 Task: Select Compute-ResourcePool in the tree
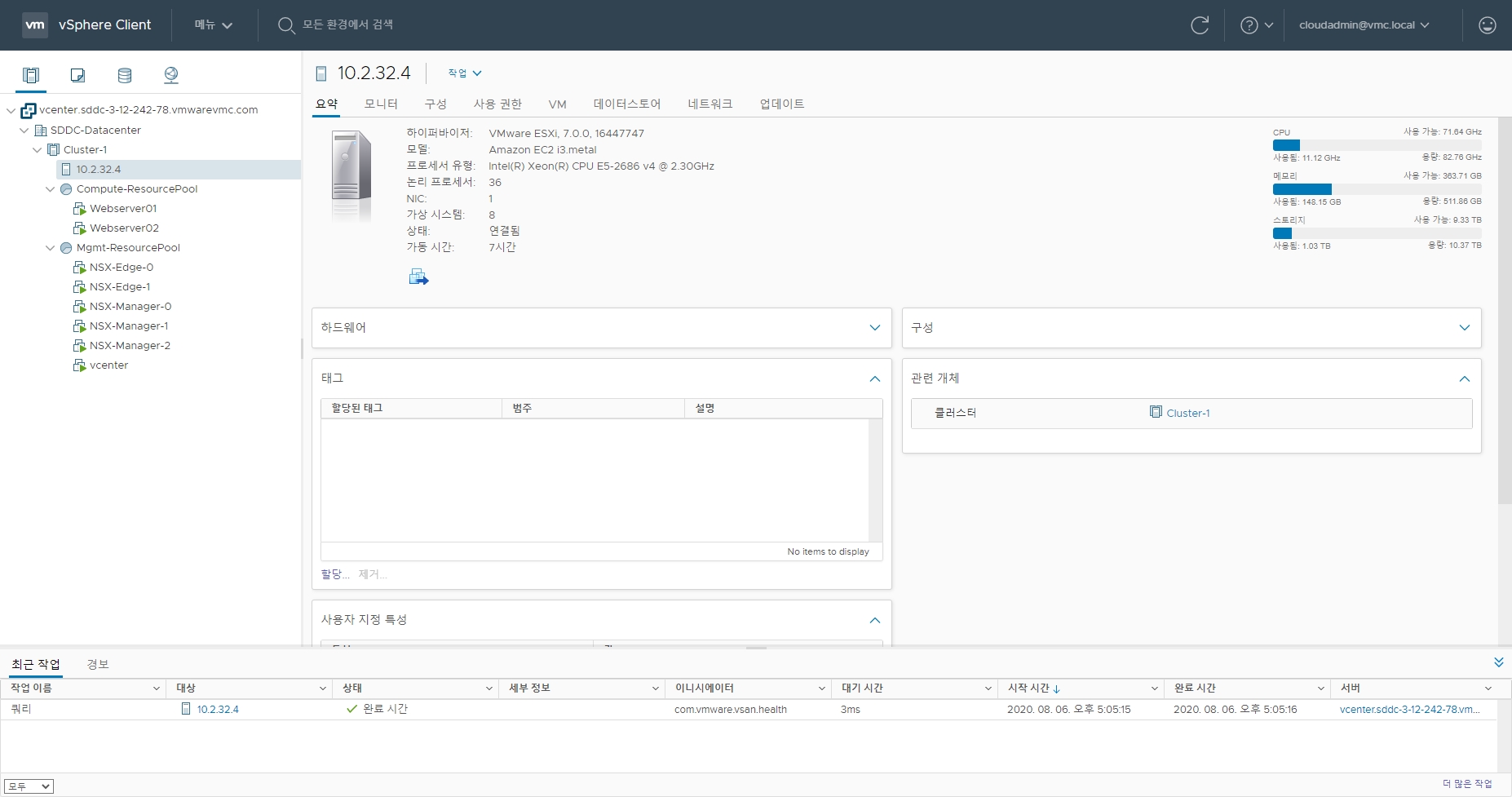(x=137, y=188)
